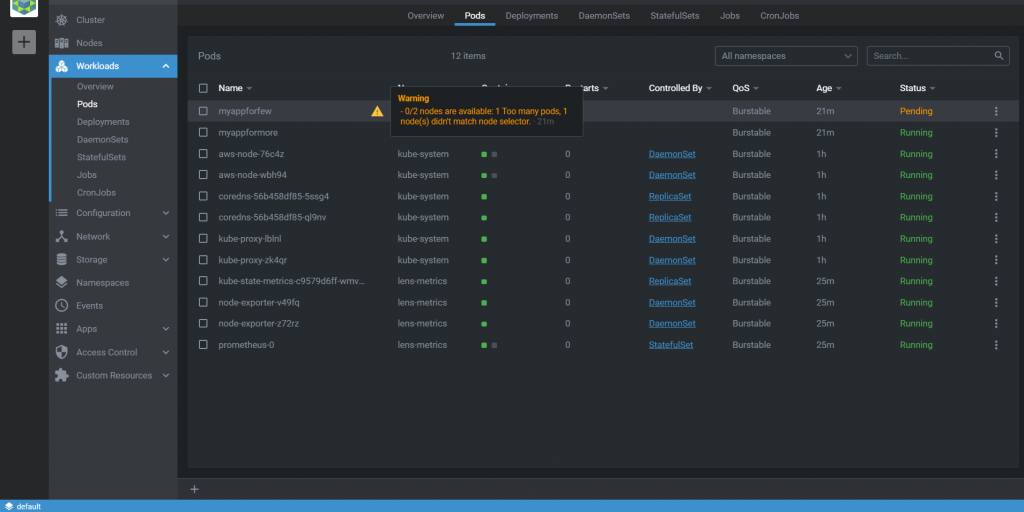Open the Custom Resources puzzle icon

click(61, 376)
